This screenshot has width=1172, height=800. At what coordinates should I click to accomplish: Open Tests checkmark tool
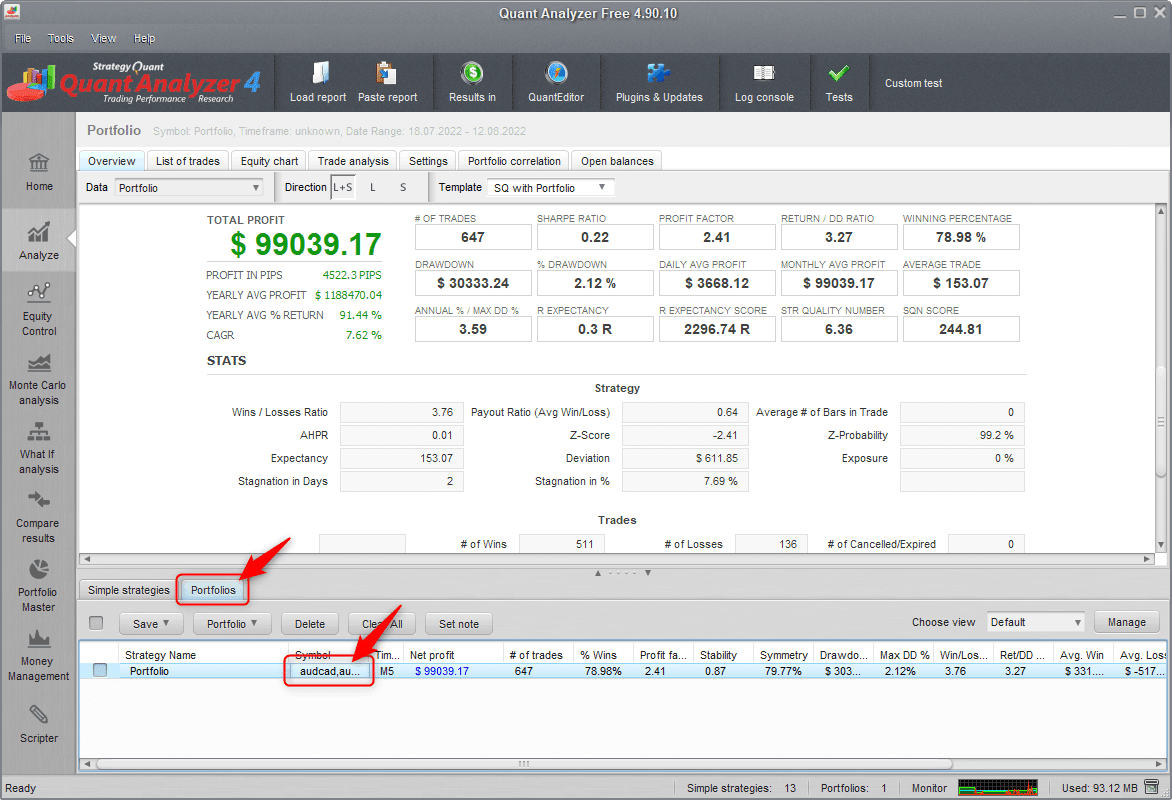pyautogui.click(x=839, y=82)
